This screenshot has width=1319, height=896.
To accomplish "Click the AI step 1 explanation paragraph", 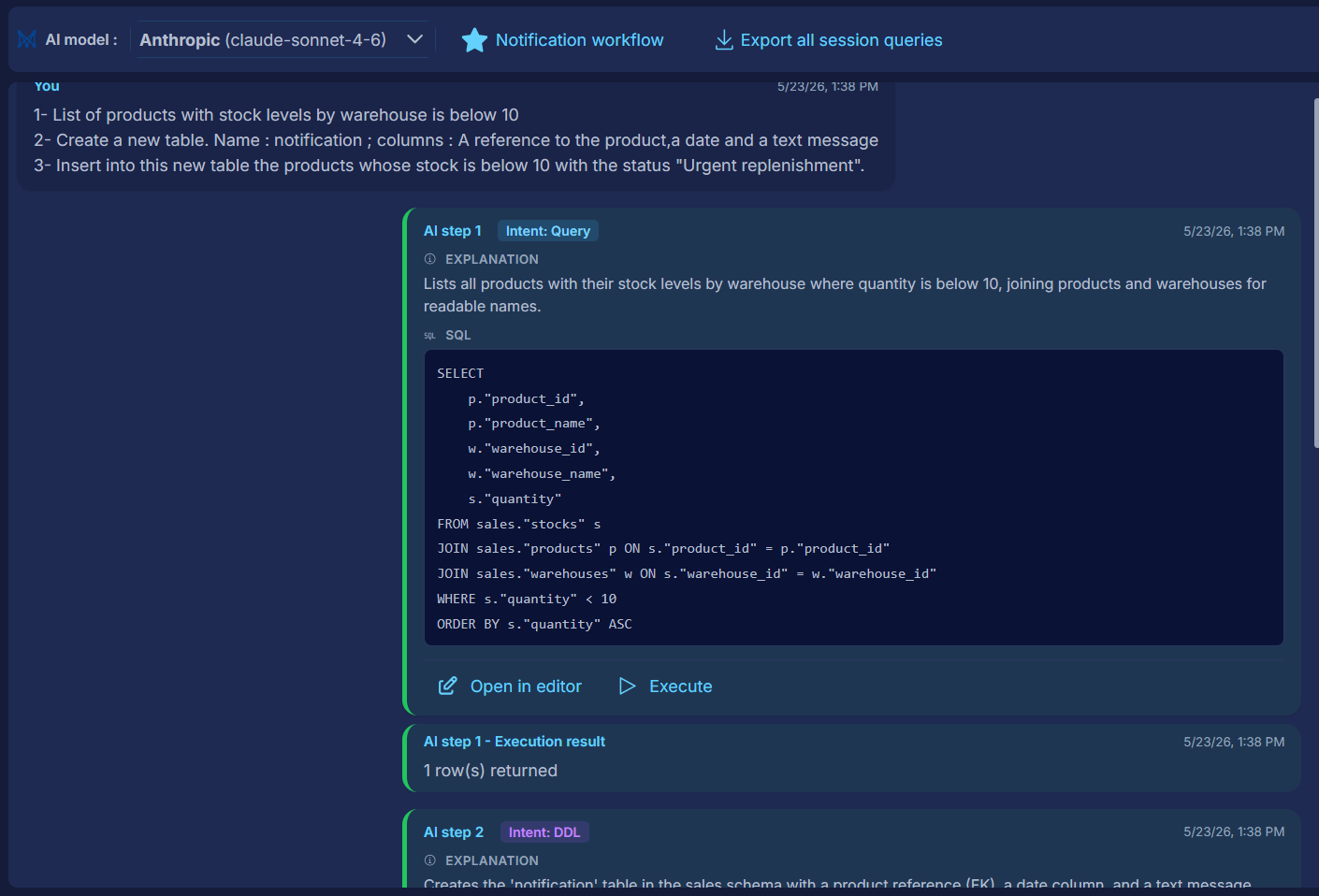I will (845, 295).
